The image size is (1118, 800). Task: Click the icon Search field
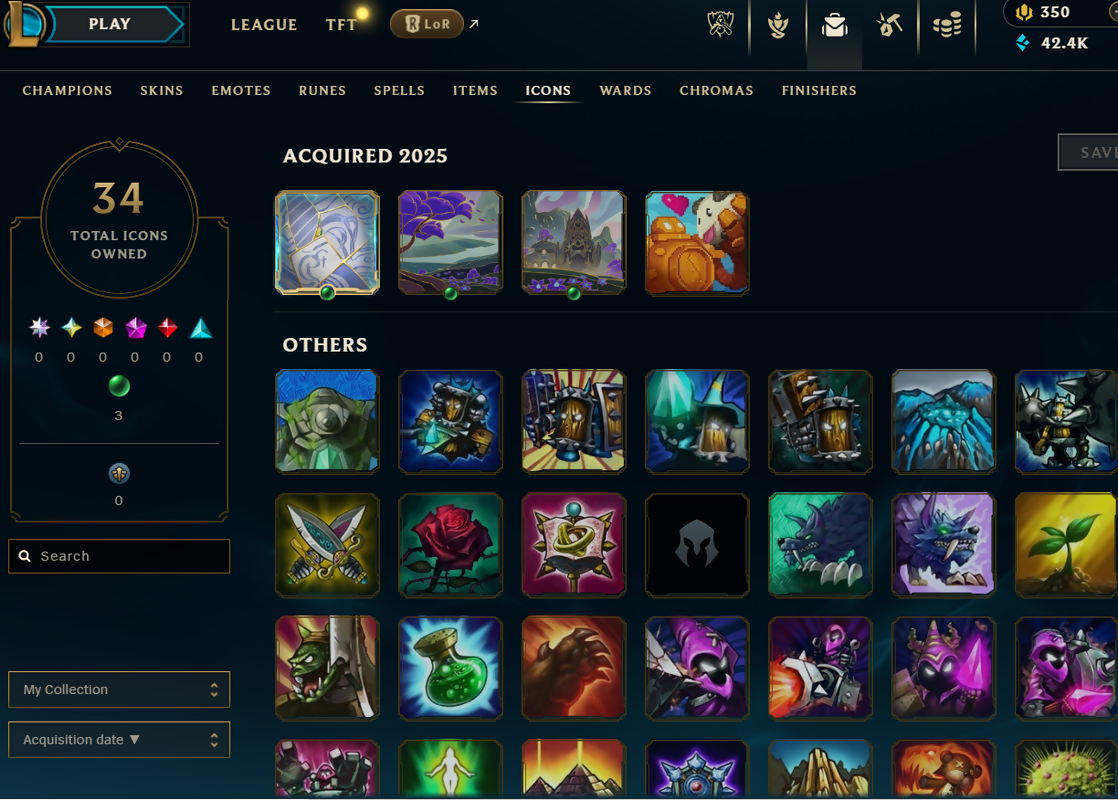tap(119, 556)
